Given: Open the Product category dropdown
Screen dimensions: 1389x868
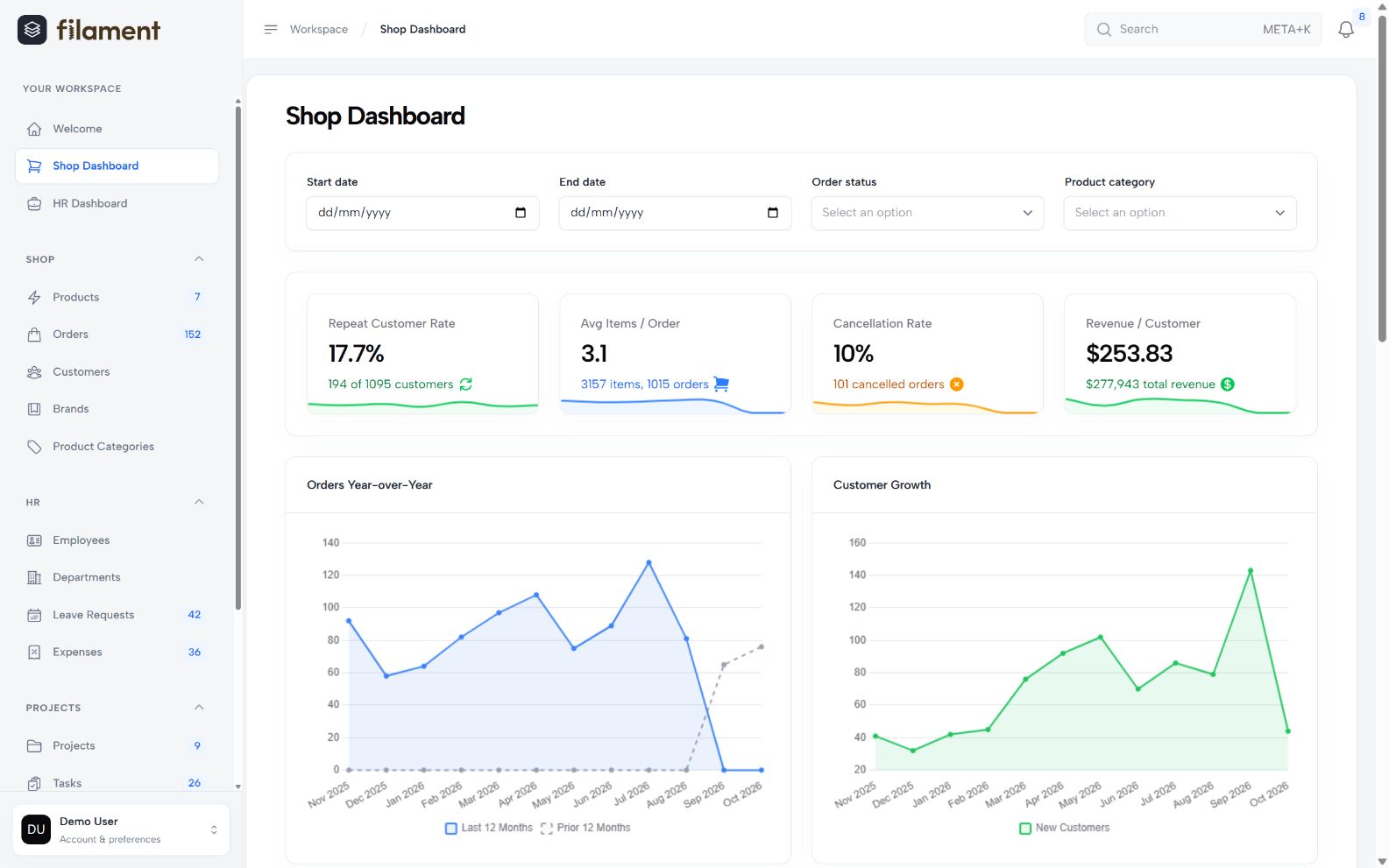Looking at the screenshot, I should pyautogui.click(x=1180, y=213).
